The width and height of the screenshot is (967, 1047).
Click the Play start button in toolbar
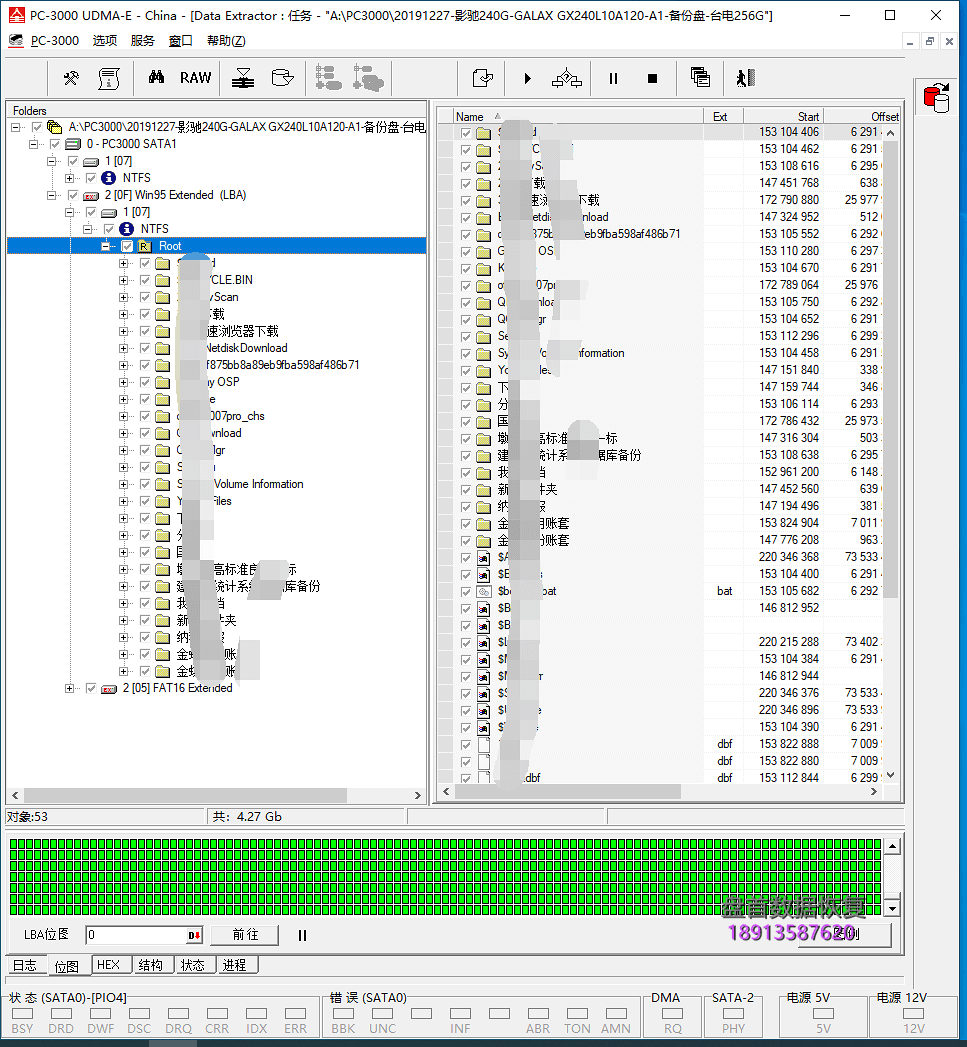pyautogui.click(x=528, y=78)
